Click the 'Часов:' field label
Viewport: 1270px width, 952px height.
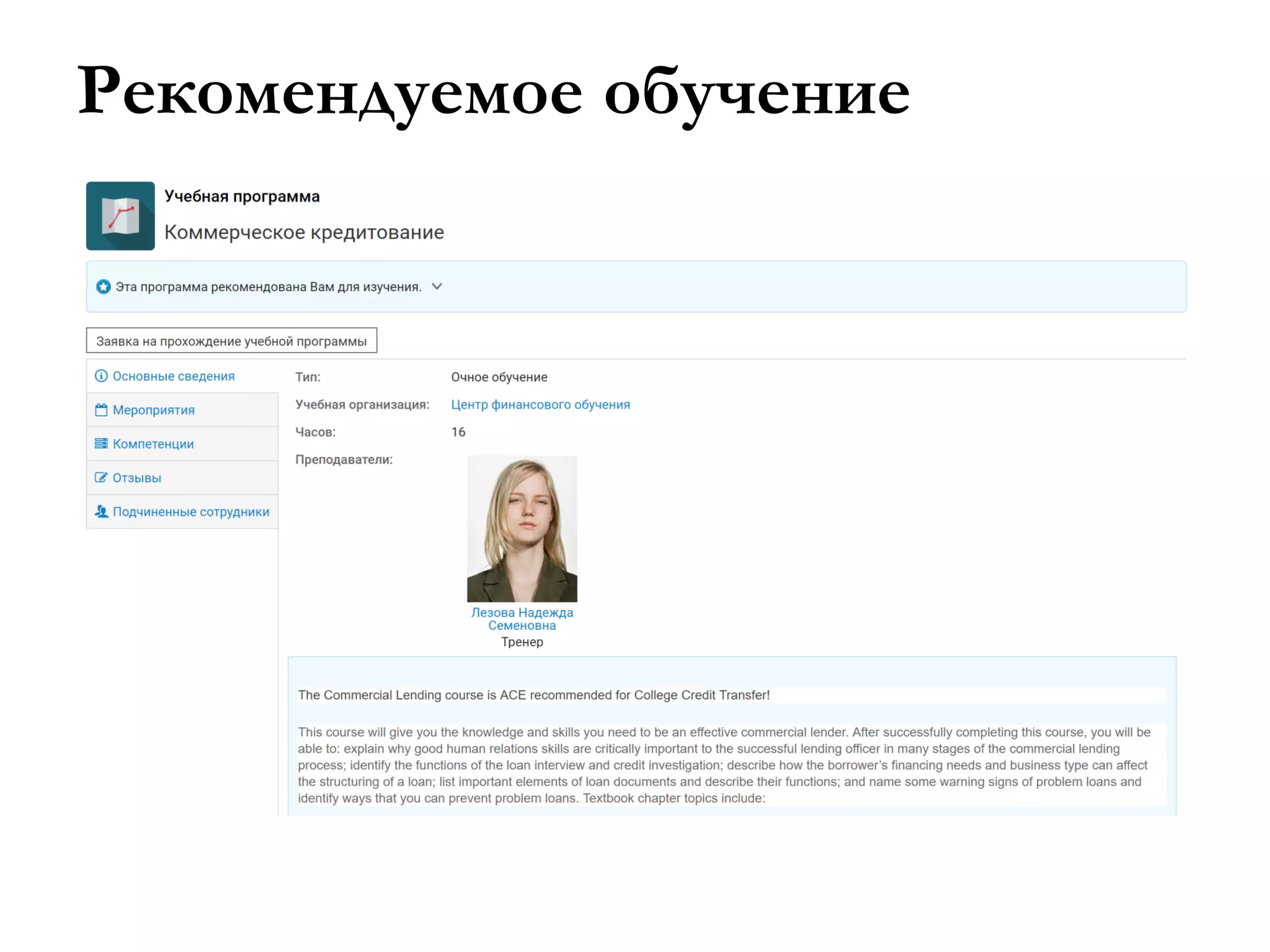click(315, 432)
